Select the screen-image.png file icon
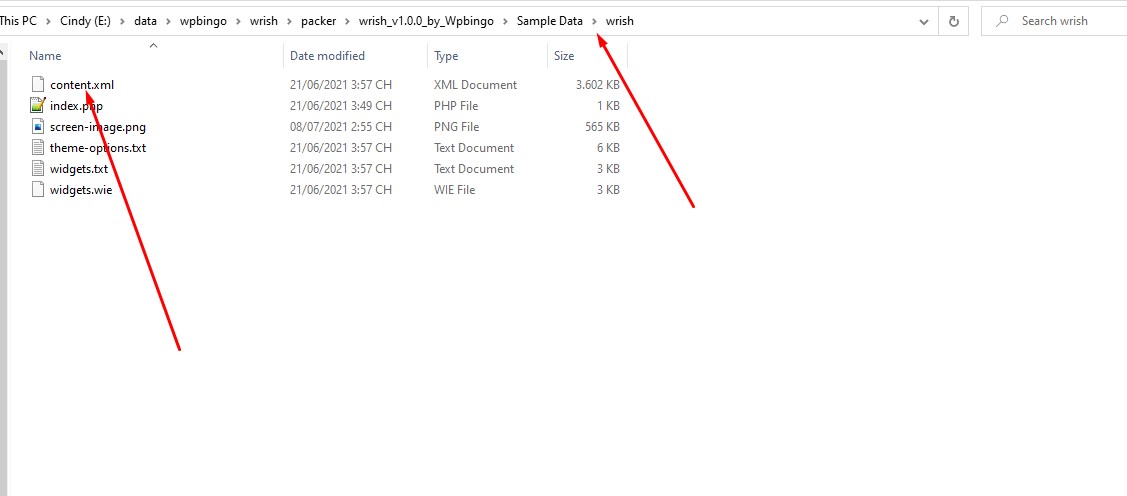Image resolution: width=1127 pixels, height=496 pixels. [x=37, y=127]
